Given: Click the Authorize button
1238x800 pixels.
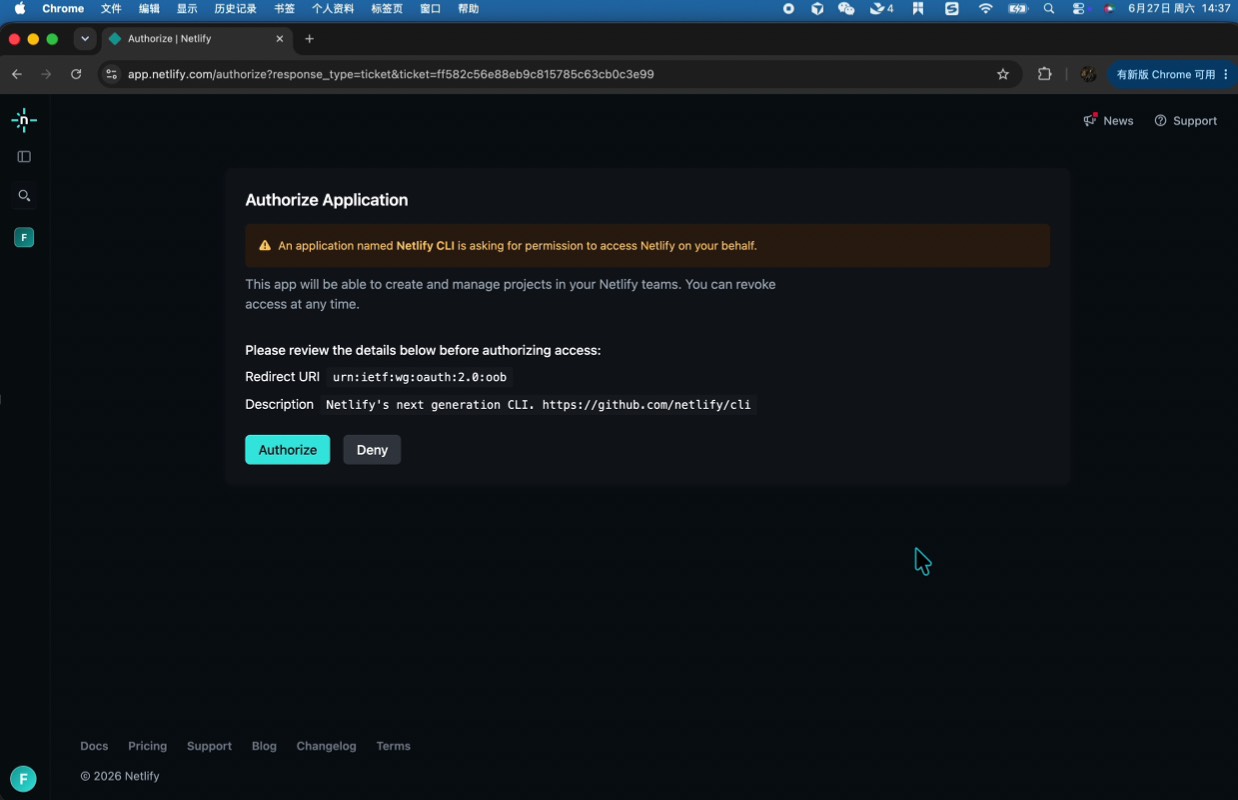Looking at the screenshot, I should (287, 450).
